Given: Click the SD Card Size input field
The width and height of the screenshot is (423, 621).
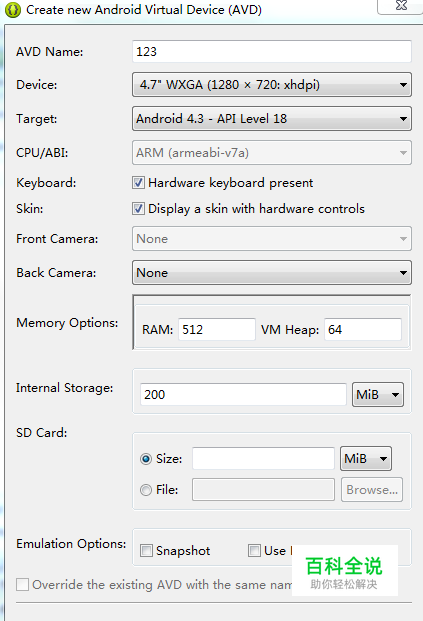Looking at the screenshot, I should 263,459.
